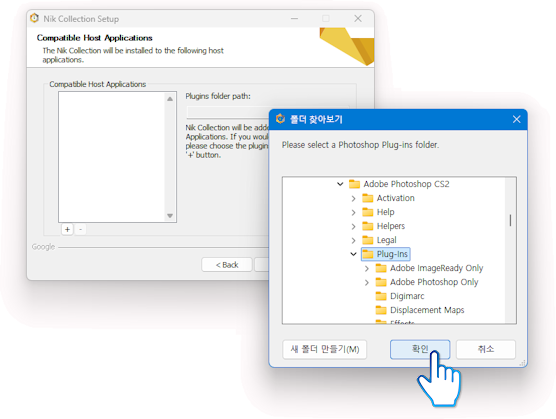Screen dimensions: 556x419
Task: Select the Digimarc folder icon
Action: click(x=381, y=296)
